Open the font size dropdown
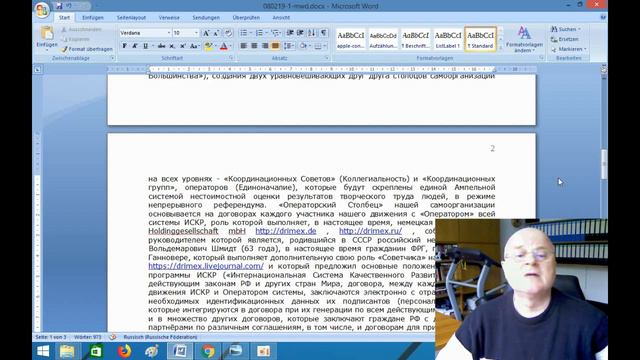 tap(196, 33)
